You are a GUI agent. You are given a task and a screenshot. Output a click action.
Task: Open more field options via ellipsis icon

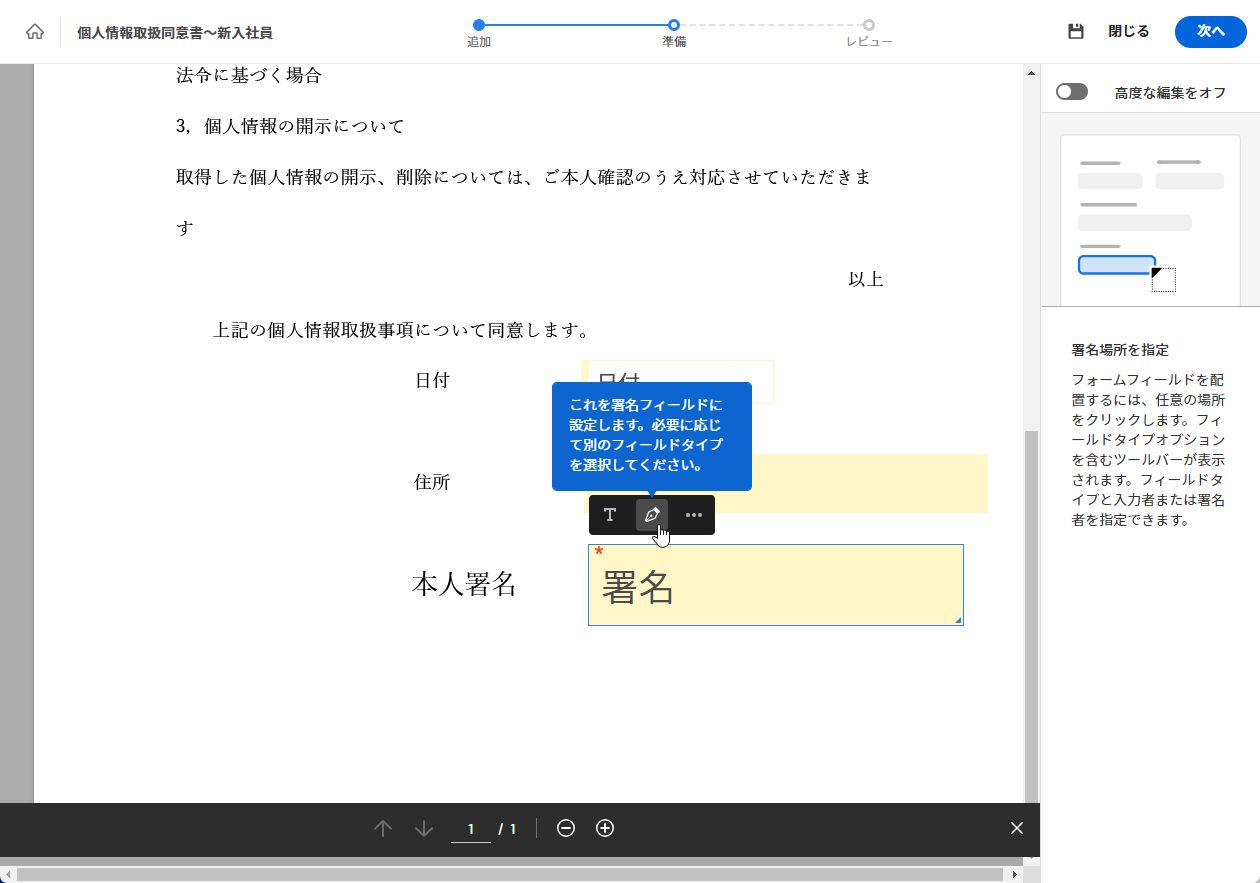click(694, 515)
